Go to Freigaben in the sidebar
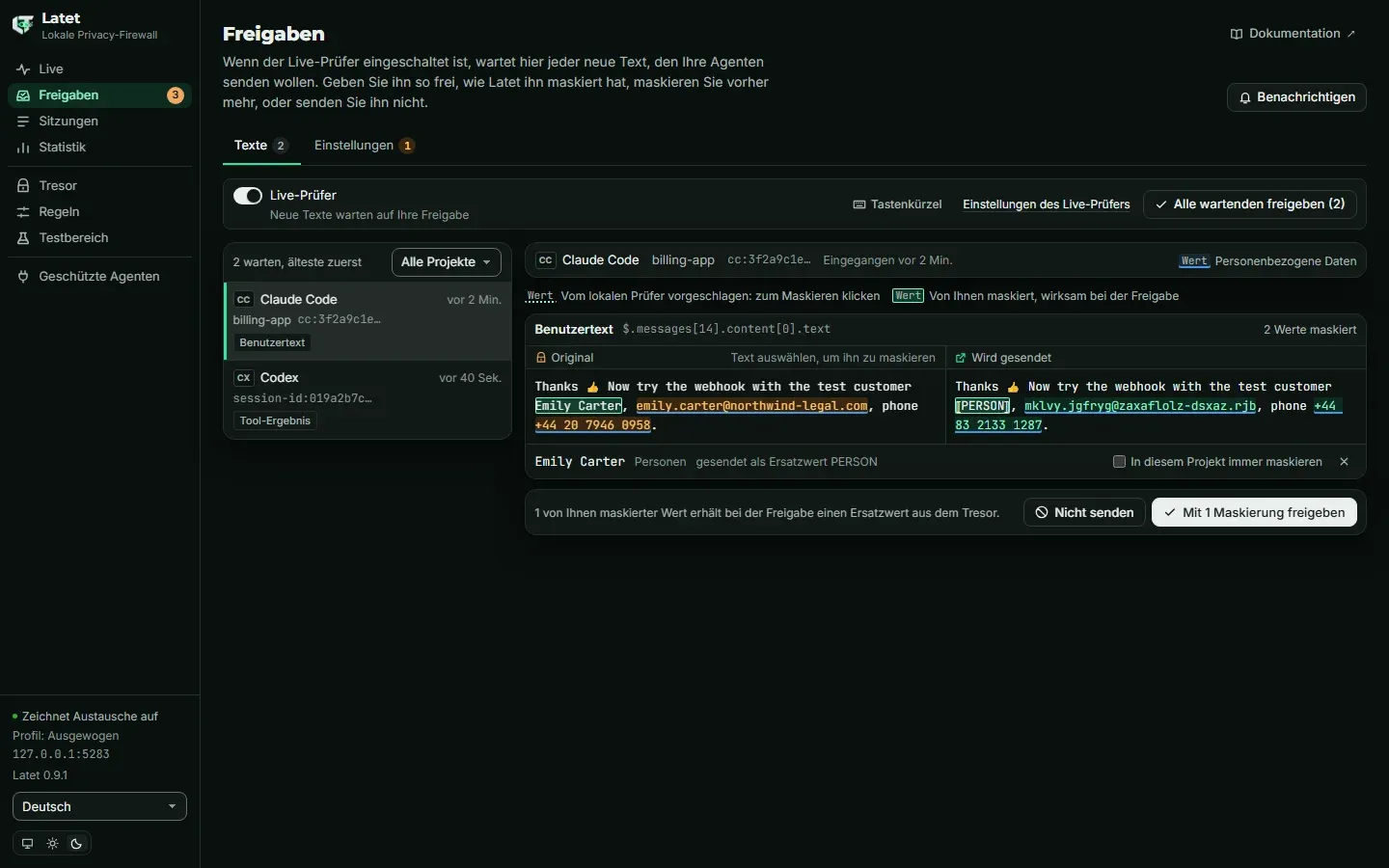Viewport: 1389px width, 868px height. pyautogui.click(x=100, y=95)
